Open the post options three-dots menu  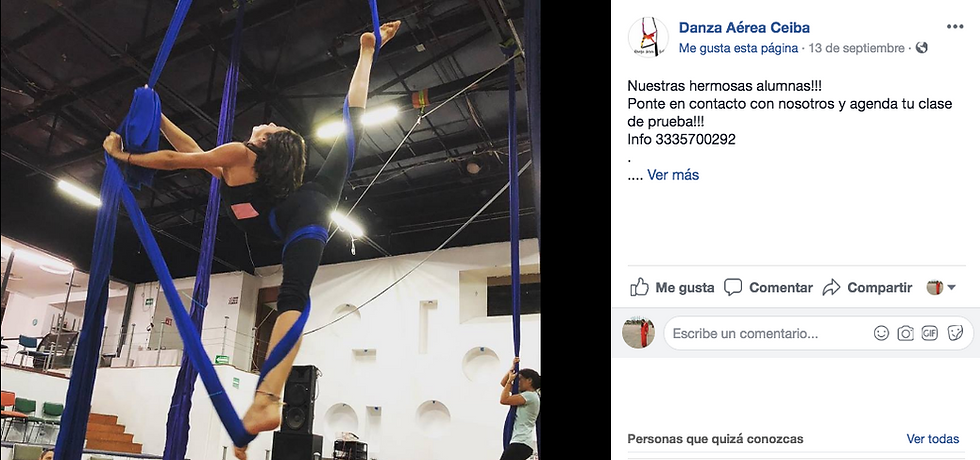(954, 26)
